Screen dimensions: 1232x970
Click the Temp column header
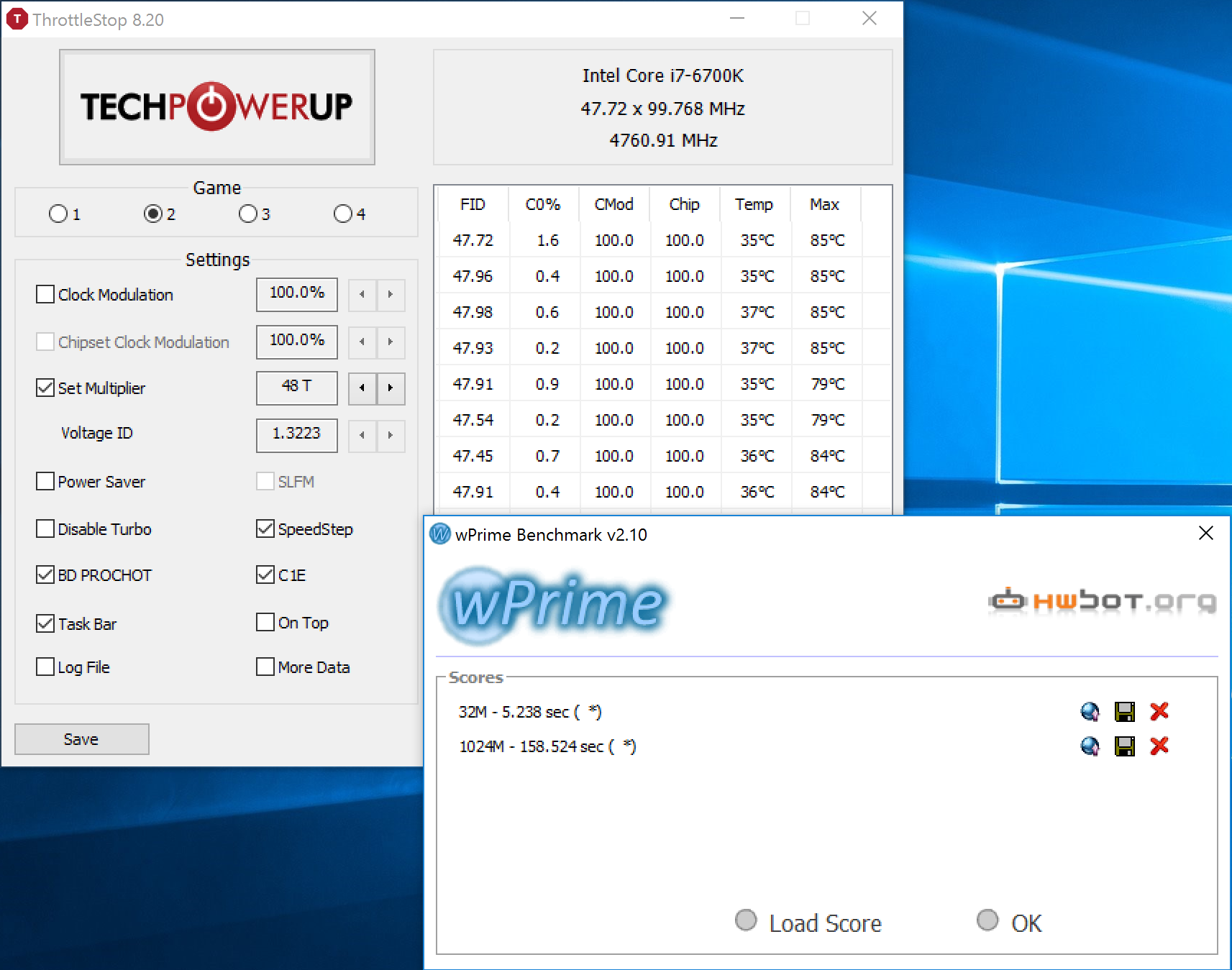(754, 204)
